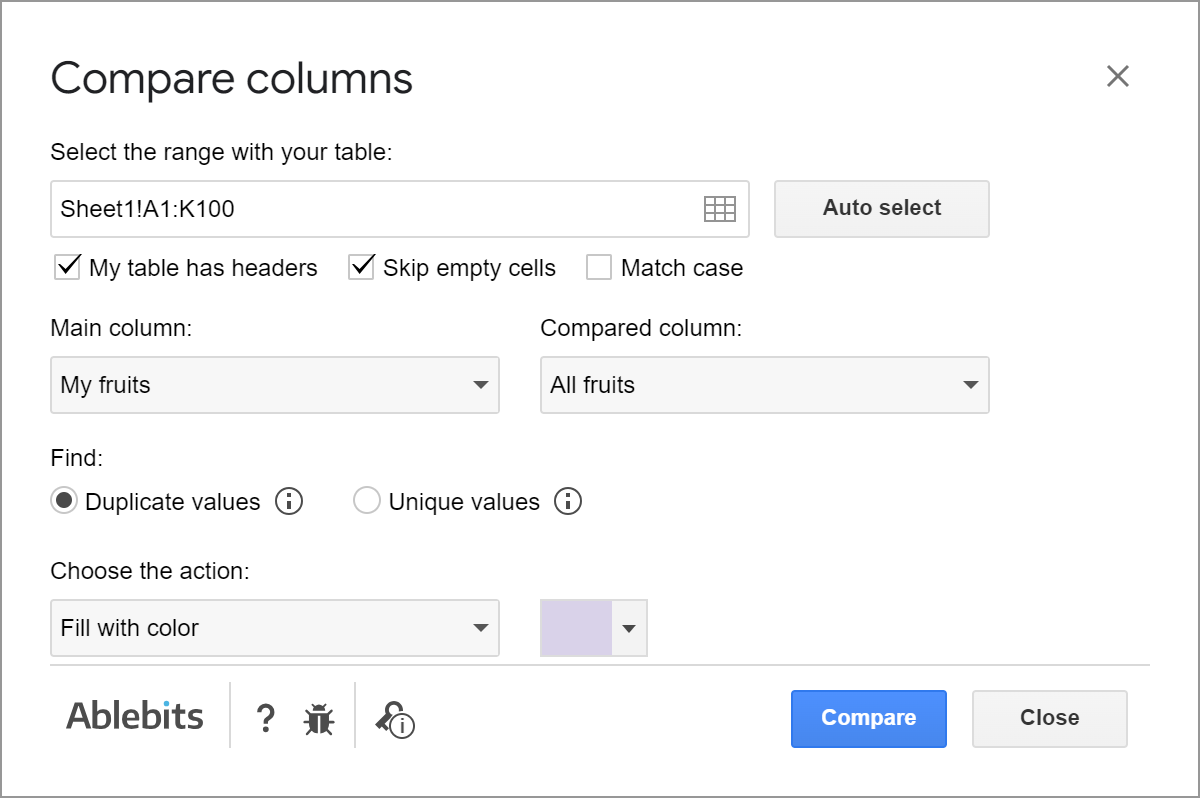1200x798 pixels.
Task: Click the 'Choose the action:' label
Action: 150,571
